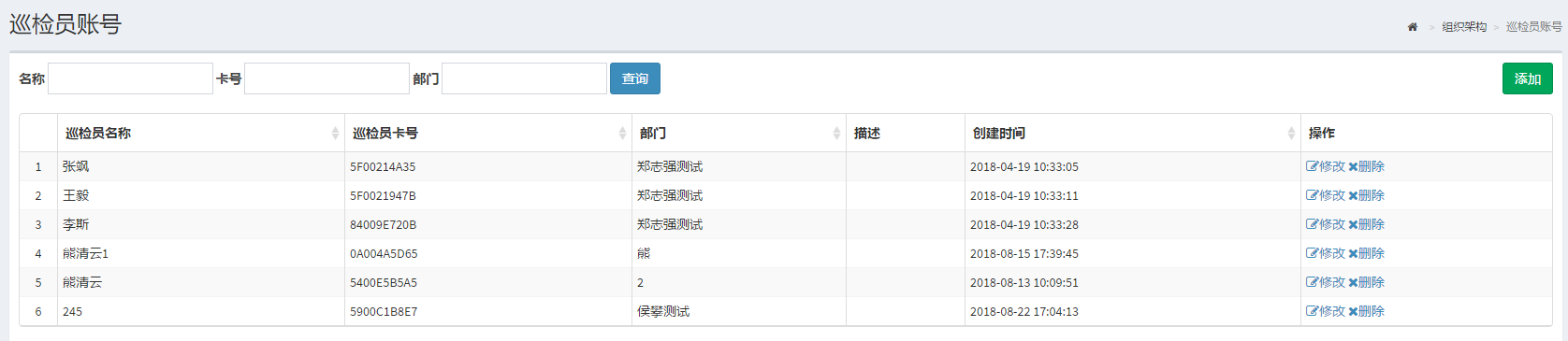
Task: Sort table by 巡检员卡号 column
Action: (x=487, y=133)
